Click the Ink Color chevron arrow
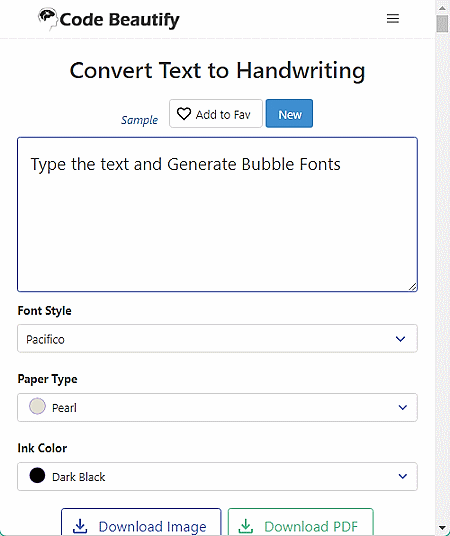This screenshot has height=536, width=450. [x=403, y=476]
